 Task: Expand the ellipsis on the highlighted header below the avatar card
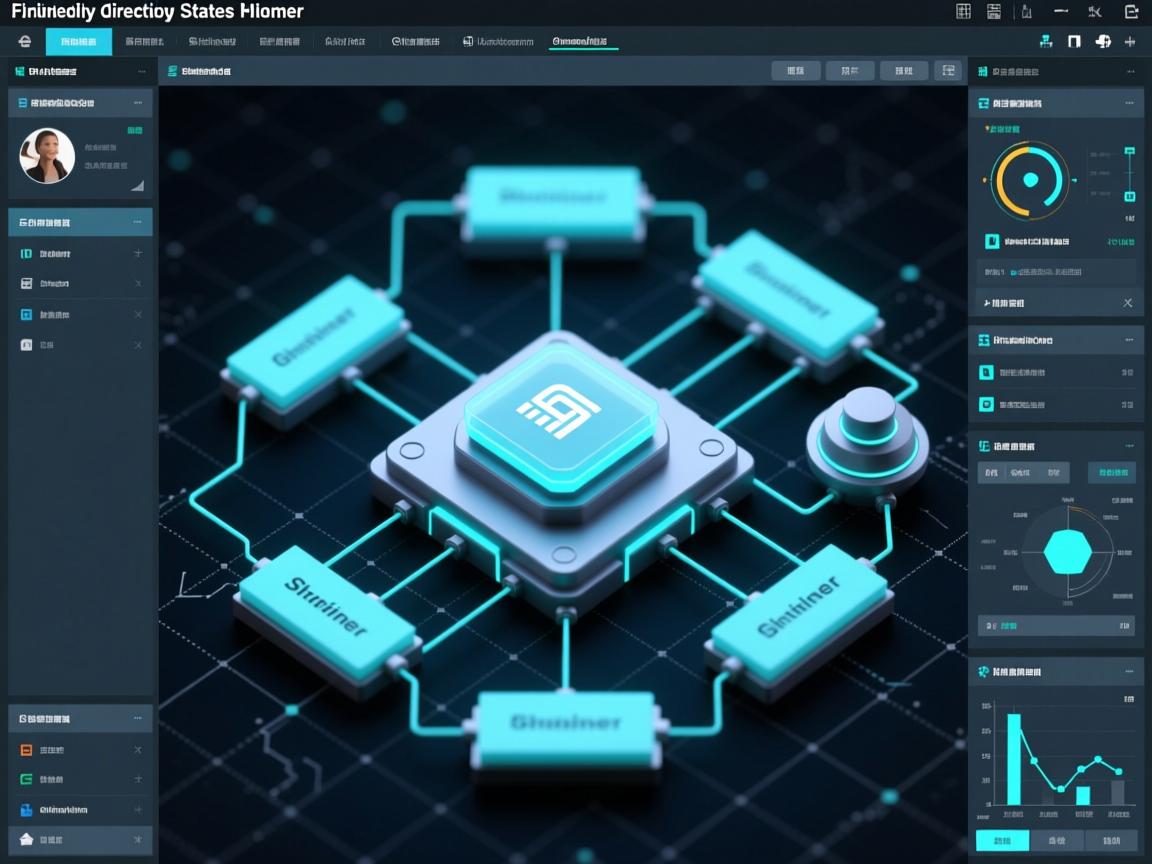137,222
